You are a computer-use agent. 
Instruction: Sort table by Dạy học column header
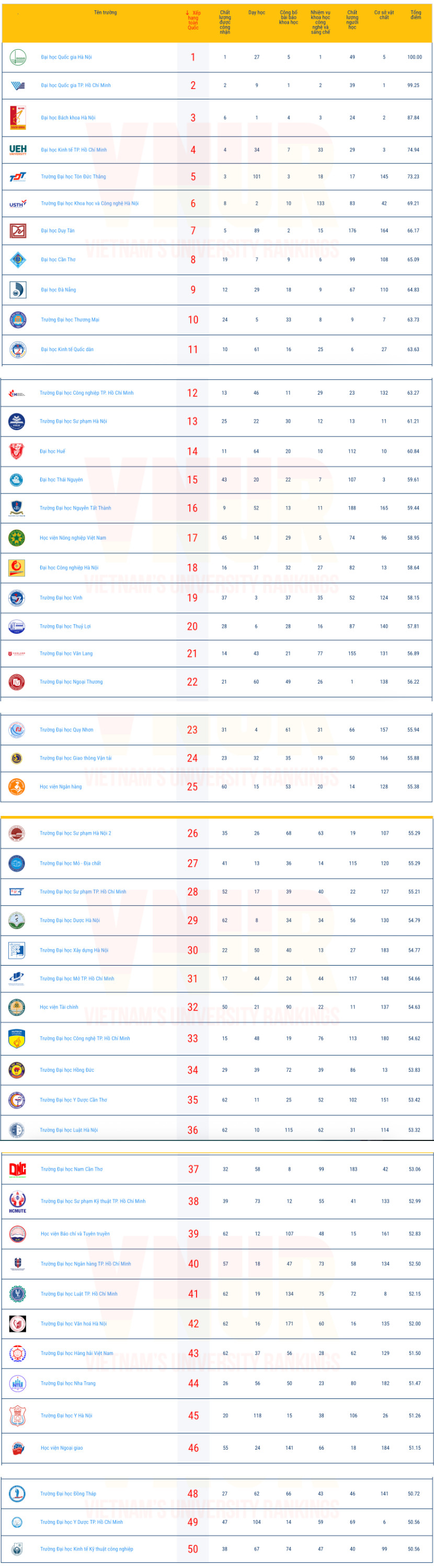[257, 13]
